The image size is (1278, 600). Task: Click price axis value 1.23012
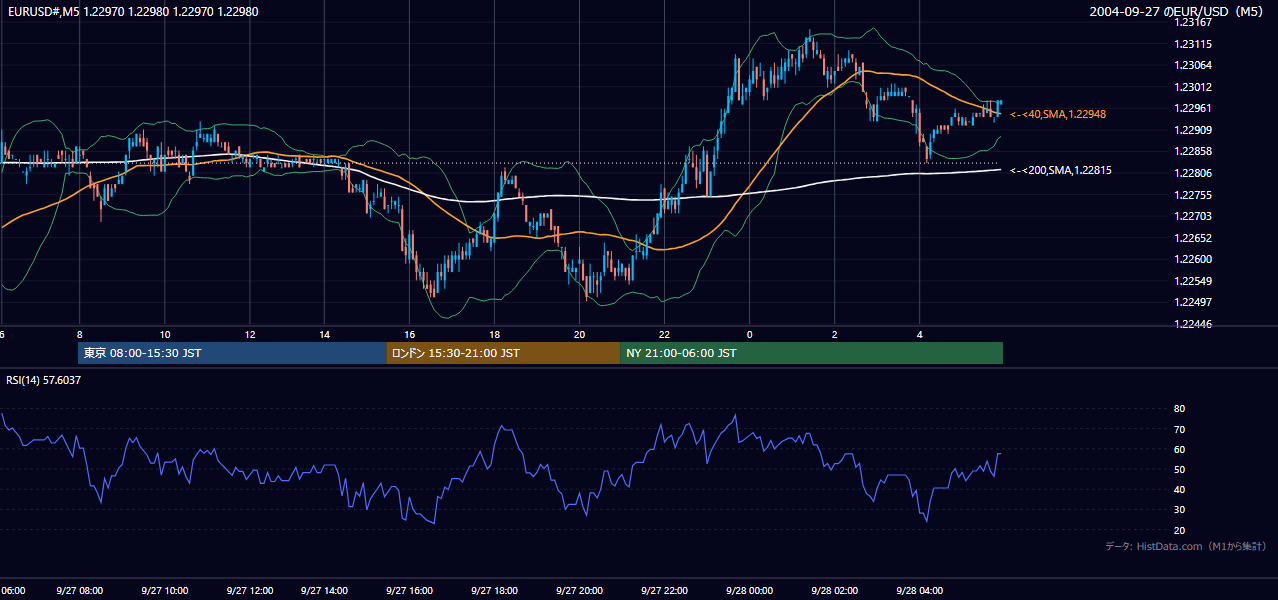(x=1192, y=87)
